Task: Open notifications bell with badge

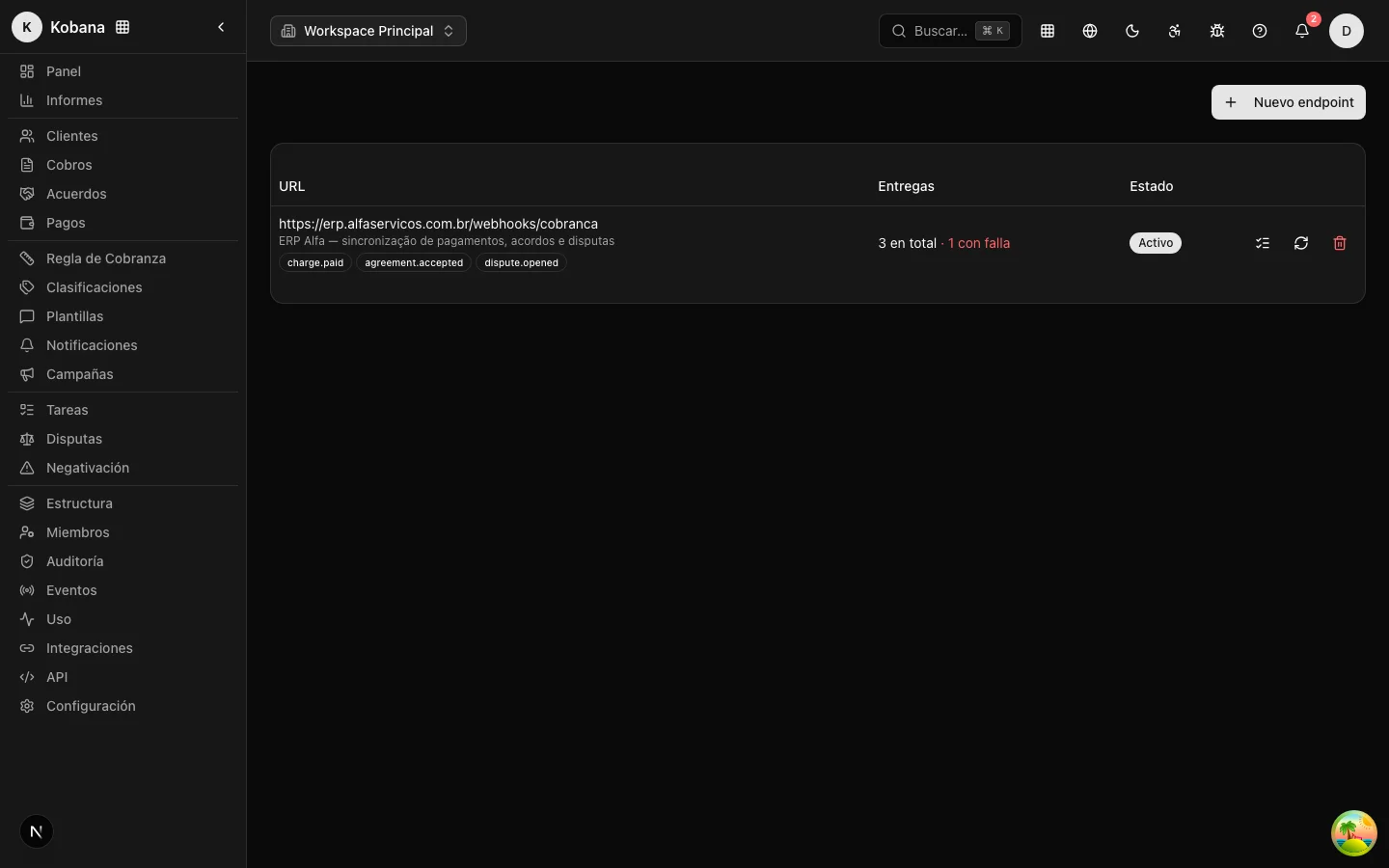Action: click(1302, 31)
